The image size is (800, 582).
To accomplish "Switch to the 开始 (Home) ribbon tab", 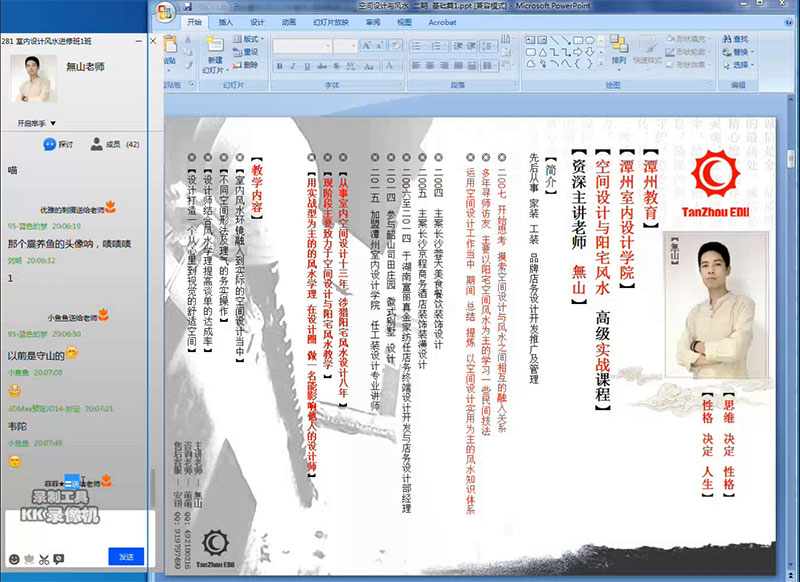I will (194, 22).
